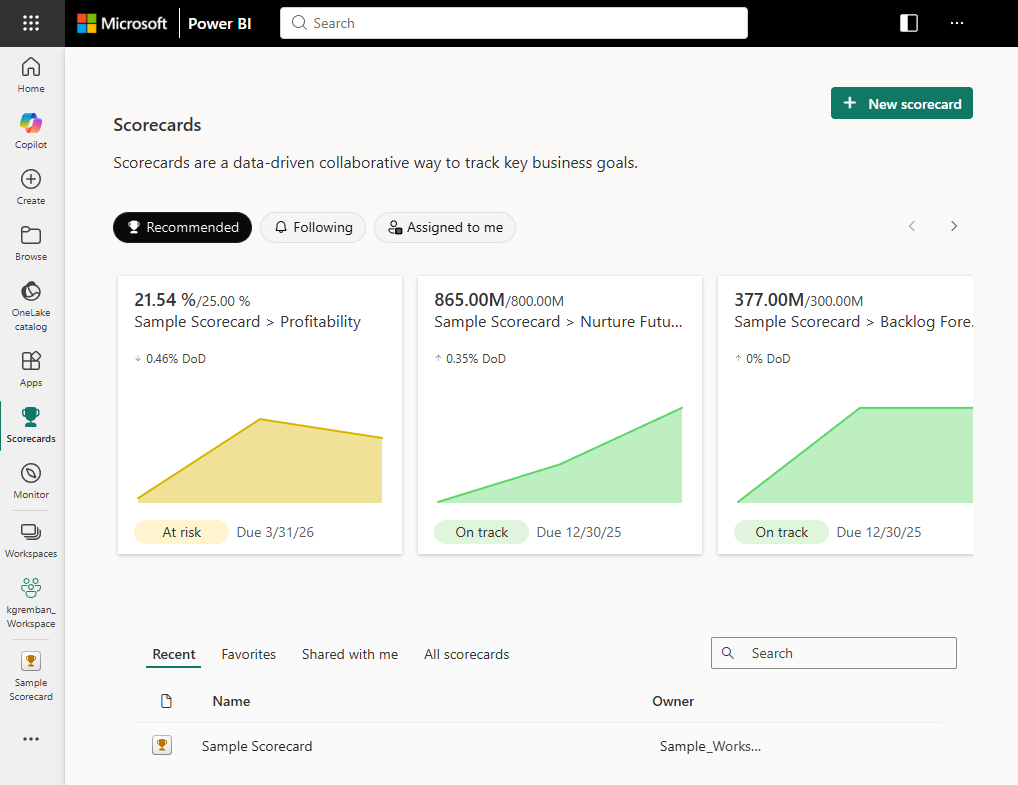This screenshot has height=785, width=1018.
Task: Open Browse in the sidebar
Action: (x=31, y=243)
